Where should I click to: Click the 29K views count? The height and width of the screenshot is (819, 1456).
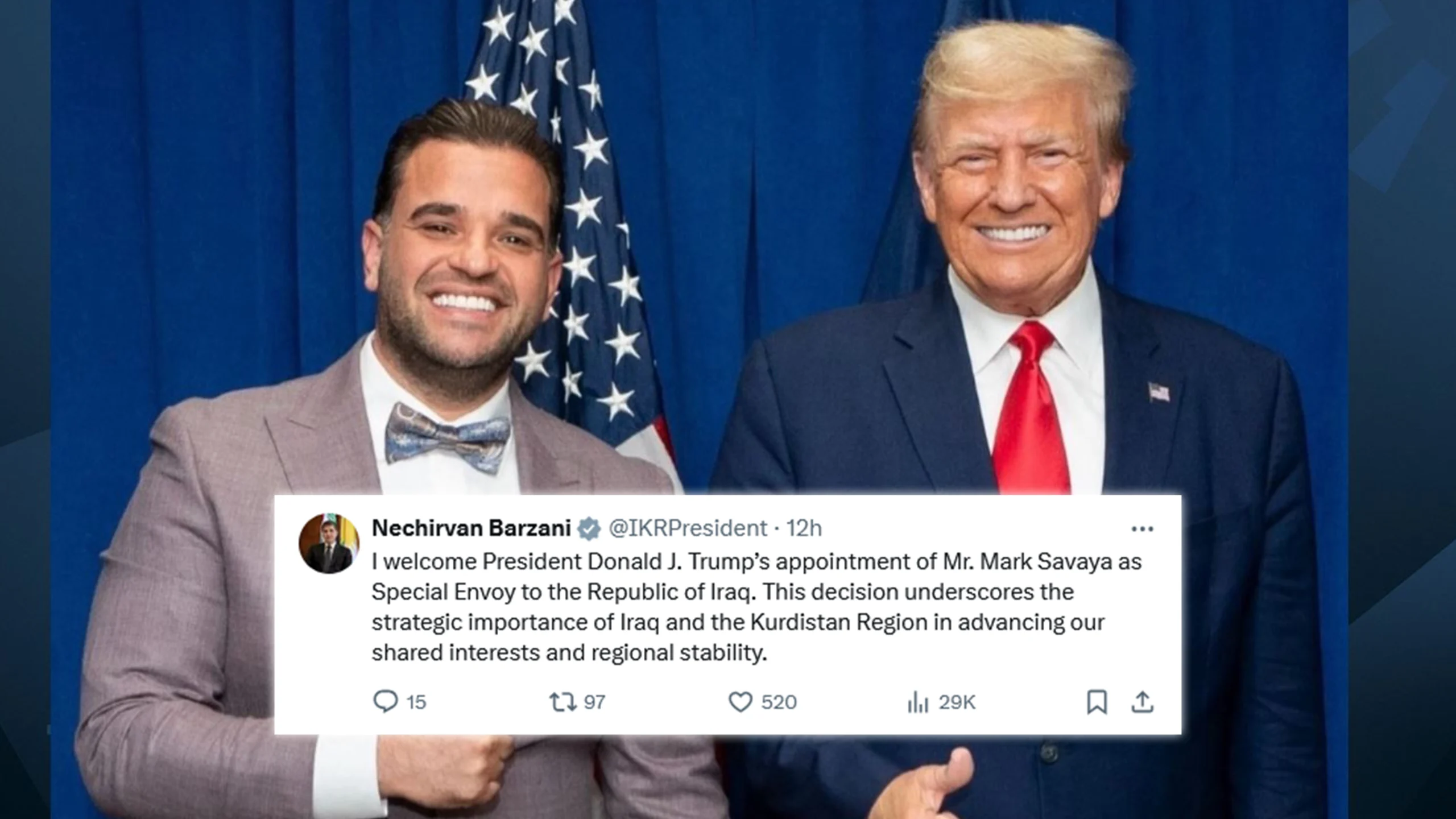(x=957, y=702)
